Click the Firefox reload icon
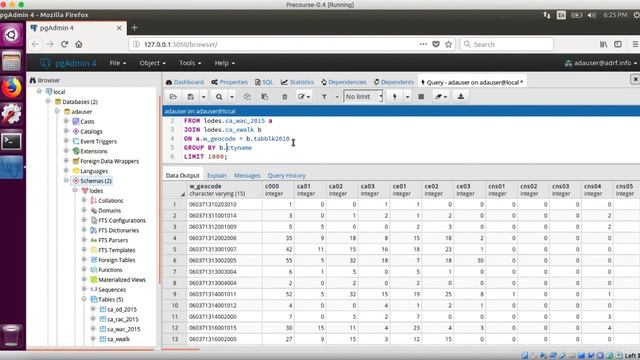 64,44
